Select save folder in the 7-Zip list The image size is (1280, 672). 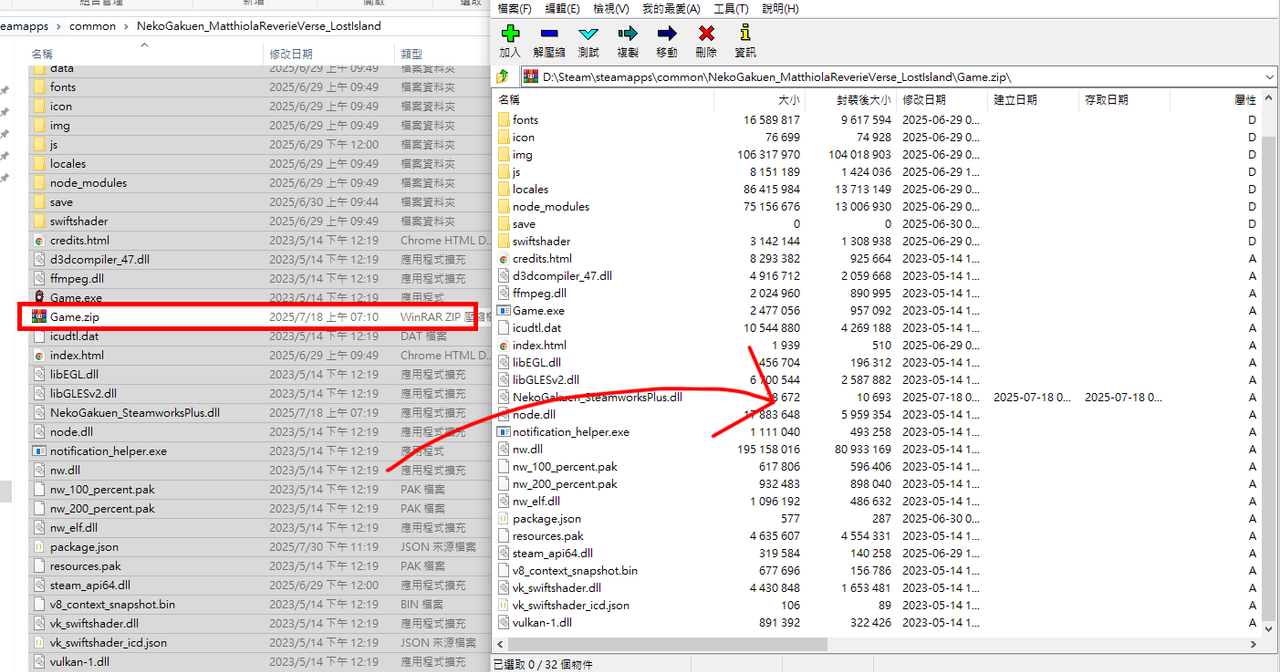tap(524, 224)
